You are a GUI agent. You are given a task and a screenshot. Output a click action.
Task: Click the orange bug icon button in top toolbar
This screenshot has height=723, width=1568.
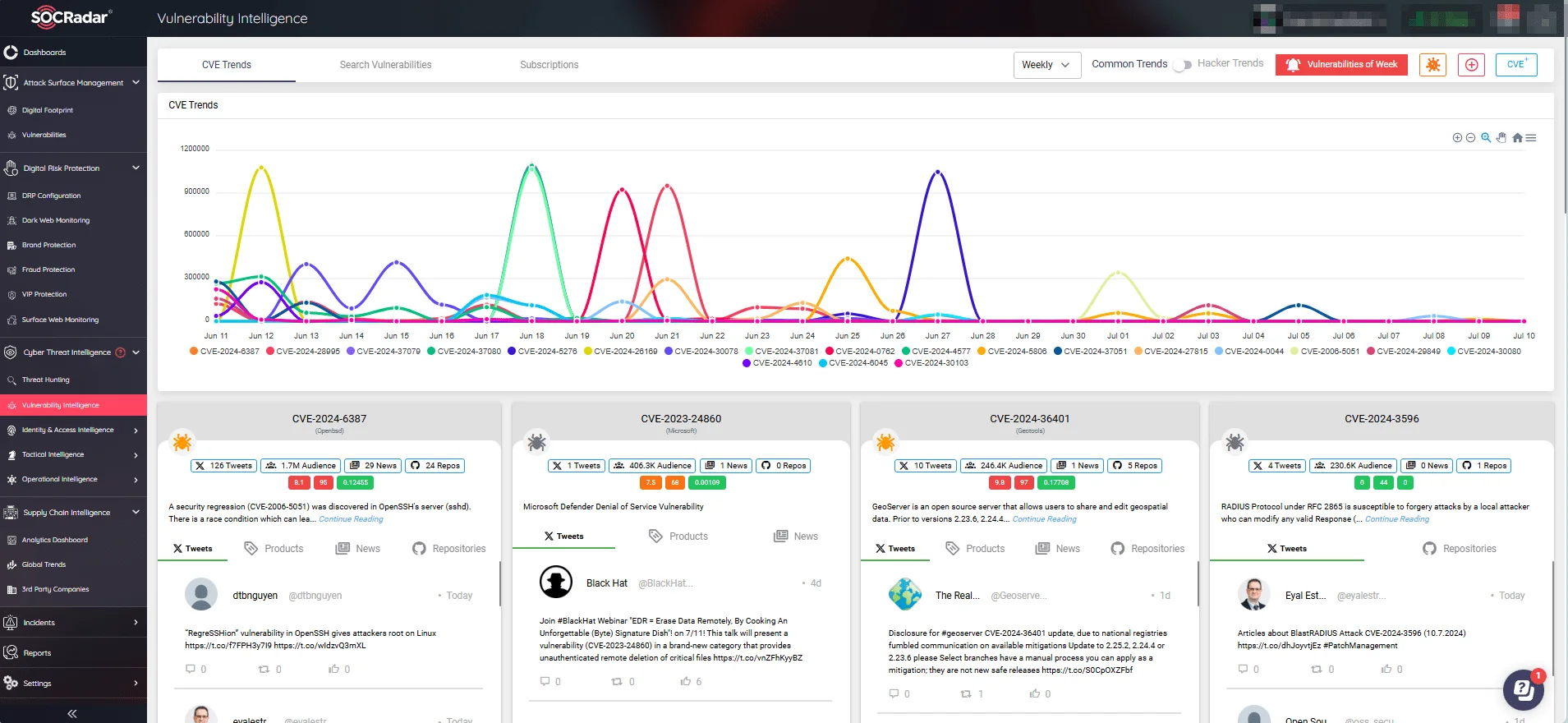[x=1433, y=65]
